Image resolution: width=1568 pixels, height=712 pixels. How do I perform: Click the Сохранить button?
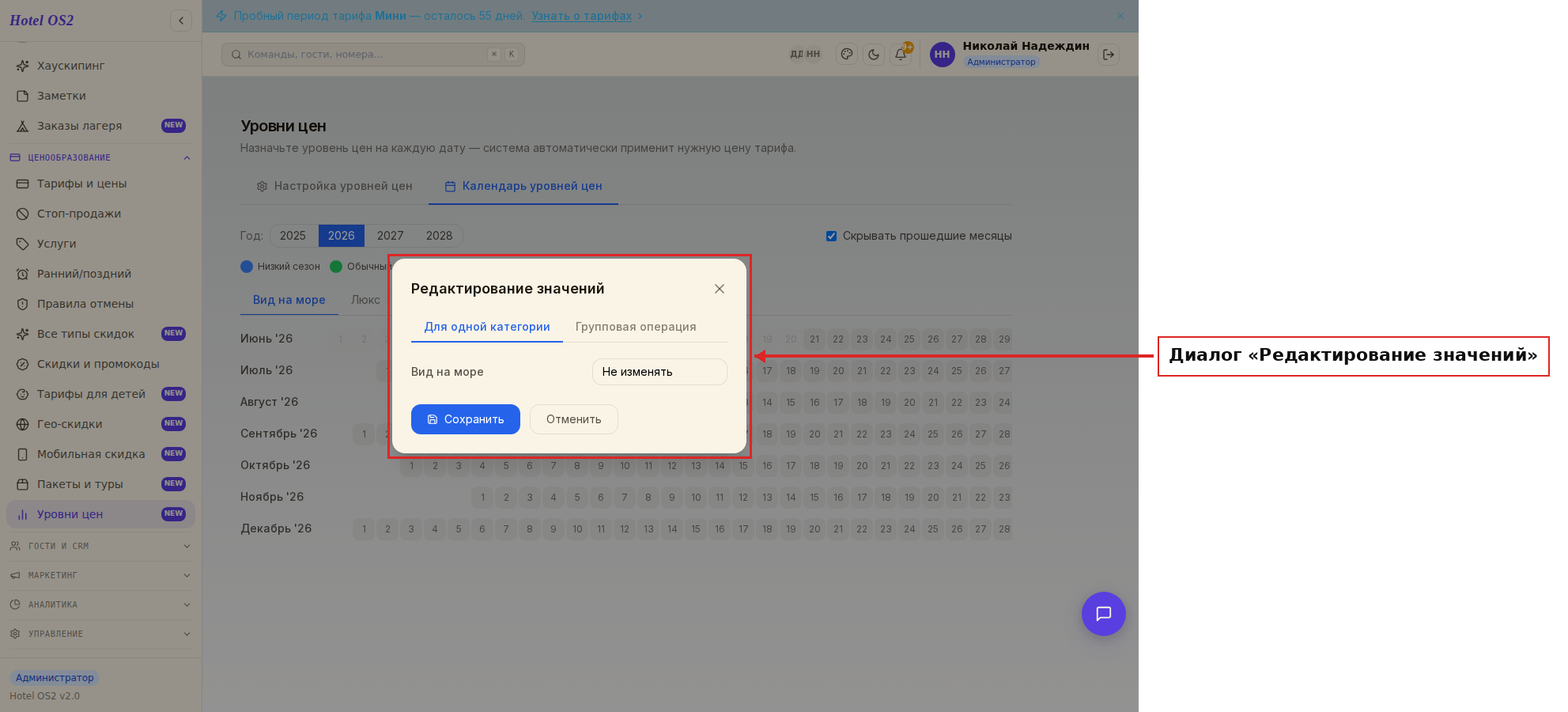[466, 419]
